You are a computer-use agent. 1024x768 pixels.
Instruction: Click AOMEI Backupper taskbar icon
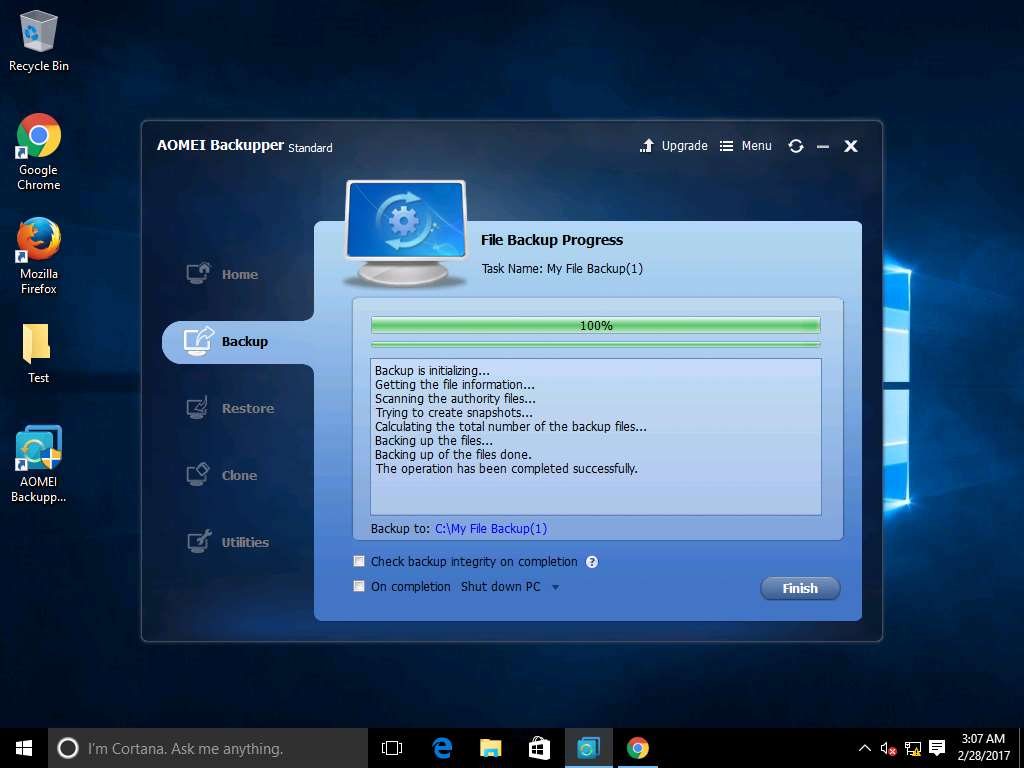pyautogui.click(x=588, y=748)
